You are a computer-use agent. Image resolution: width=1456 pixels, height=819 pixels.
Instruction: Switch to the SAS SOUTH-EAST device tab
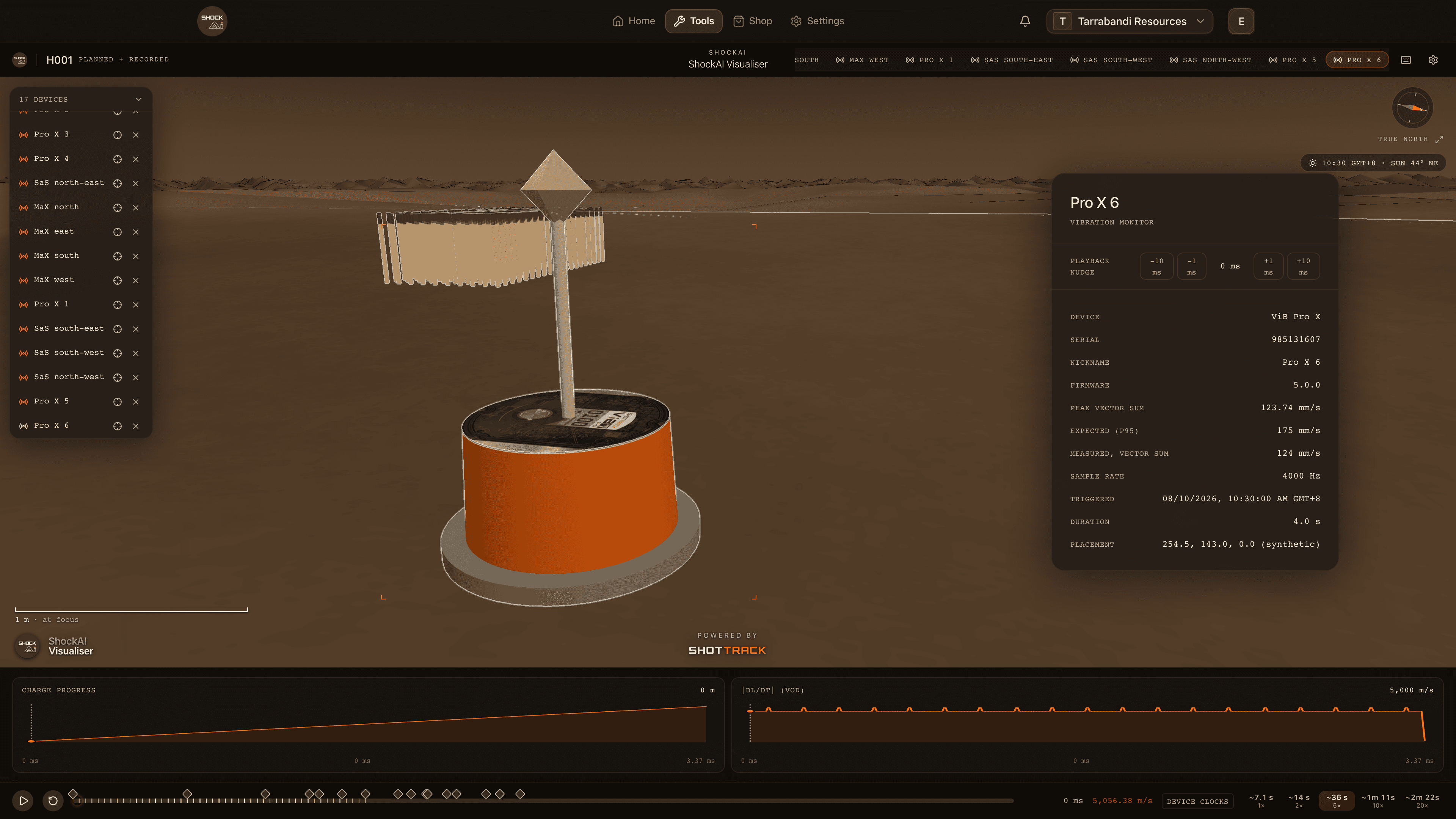coord(1012,60)
